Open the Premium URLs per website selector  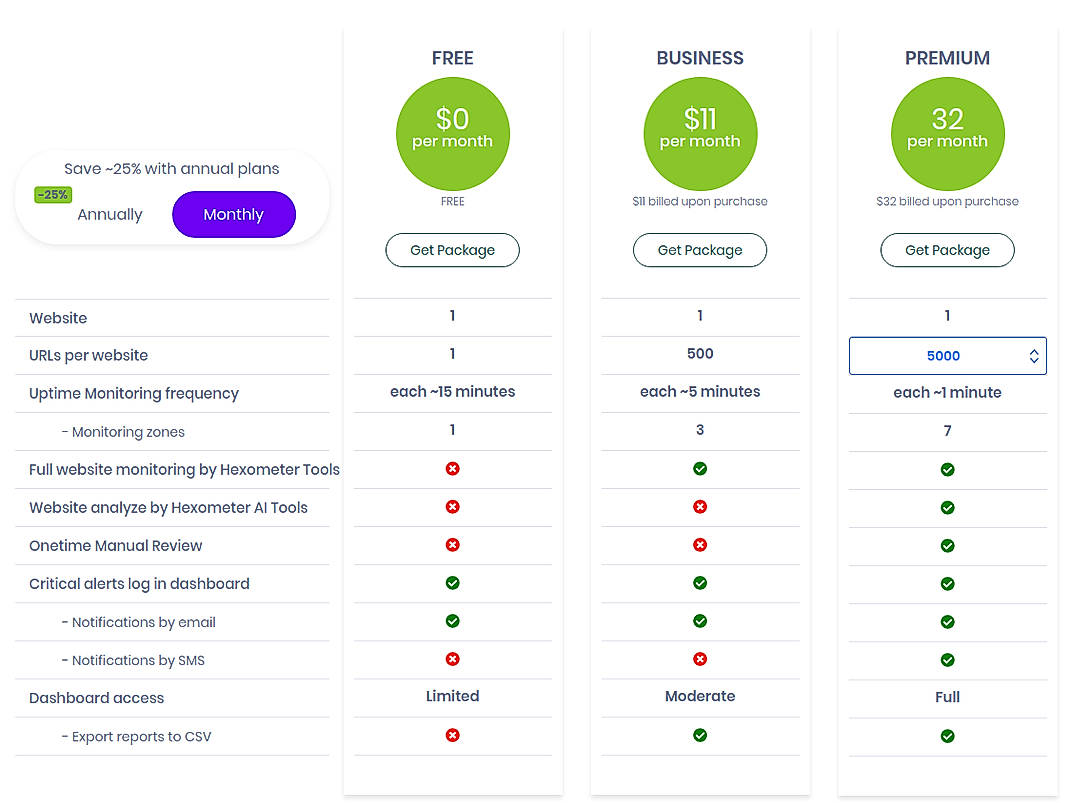[x=947, y=355]
